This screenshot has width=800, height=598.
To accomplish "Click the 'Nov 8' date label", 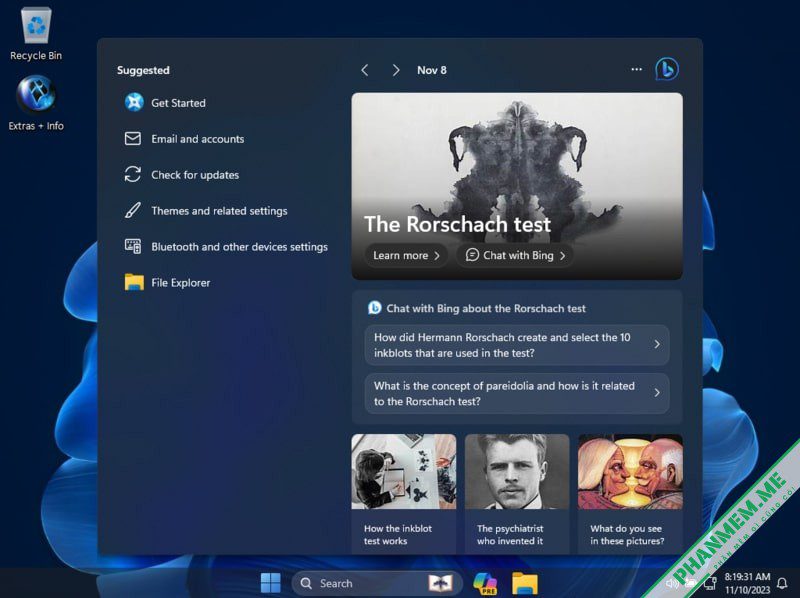I will (x=432, y=70).
